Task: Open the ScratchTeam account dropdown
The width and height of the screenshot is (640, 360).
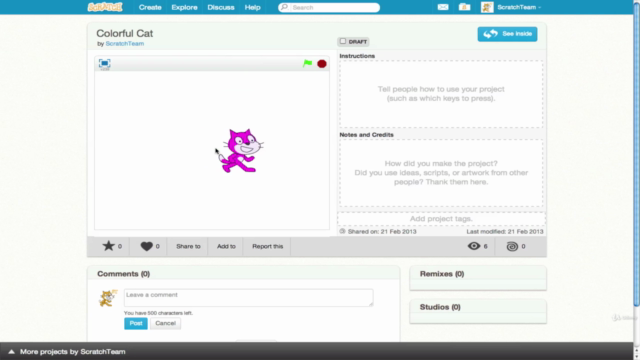Action: (519, 7)
